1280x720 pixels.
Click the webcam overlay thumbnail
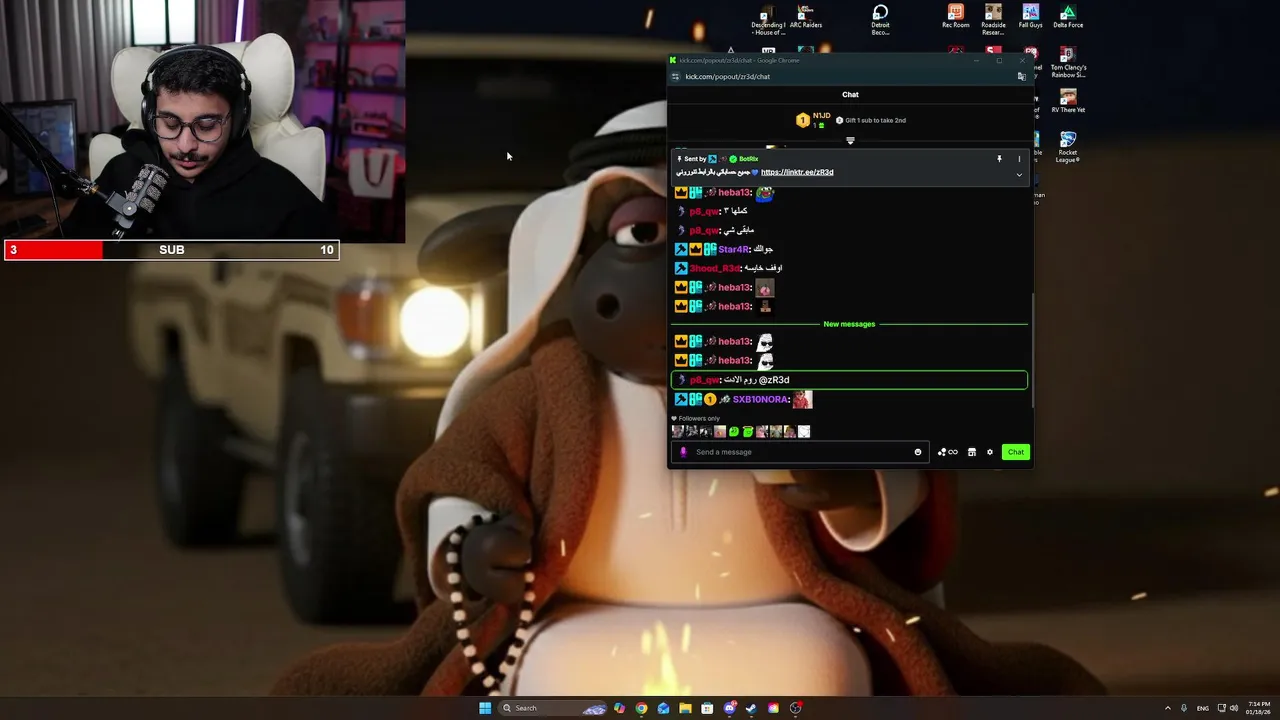pos(202,120)
